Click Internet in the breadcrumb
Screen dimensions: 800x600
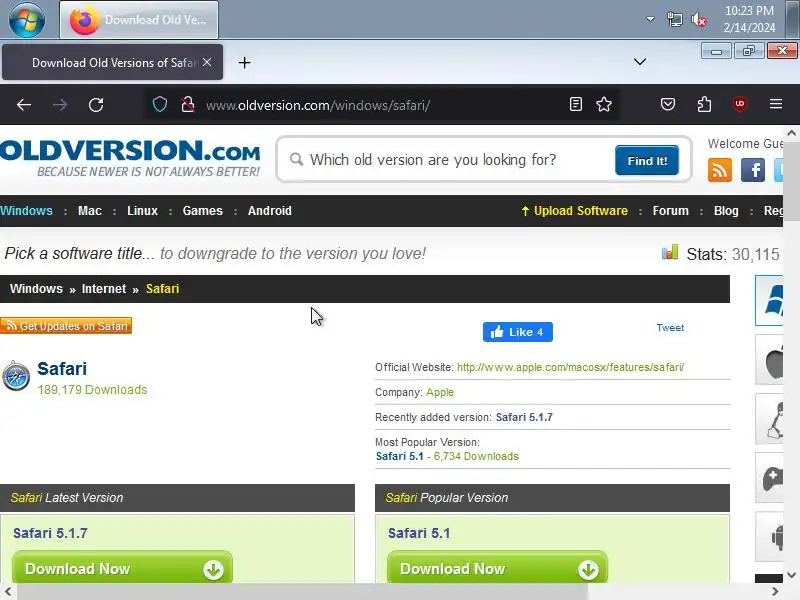pyautogui.click(x=104, y=289)
